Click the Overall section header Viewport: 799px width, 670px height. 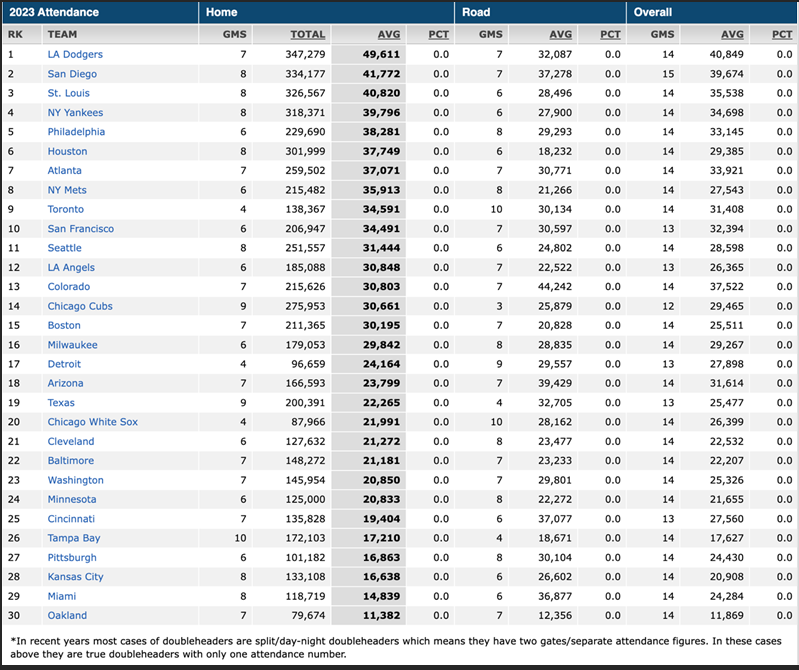653,12
